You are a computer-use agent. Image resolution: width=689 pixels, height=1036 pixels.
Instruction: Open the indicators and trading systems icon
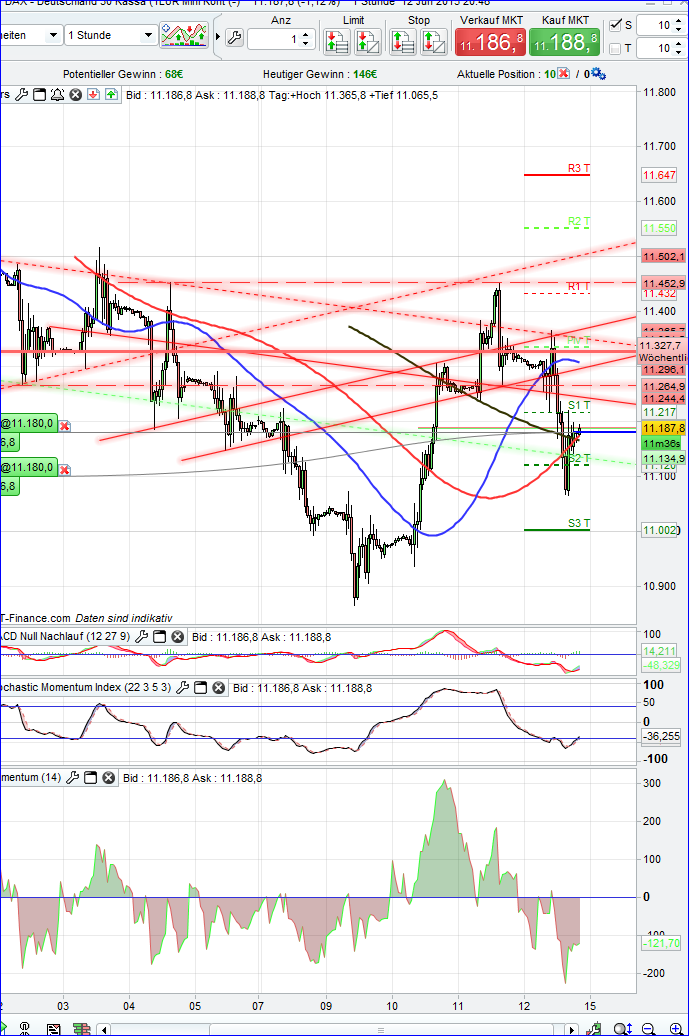click(x=184, y=35)
